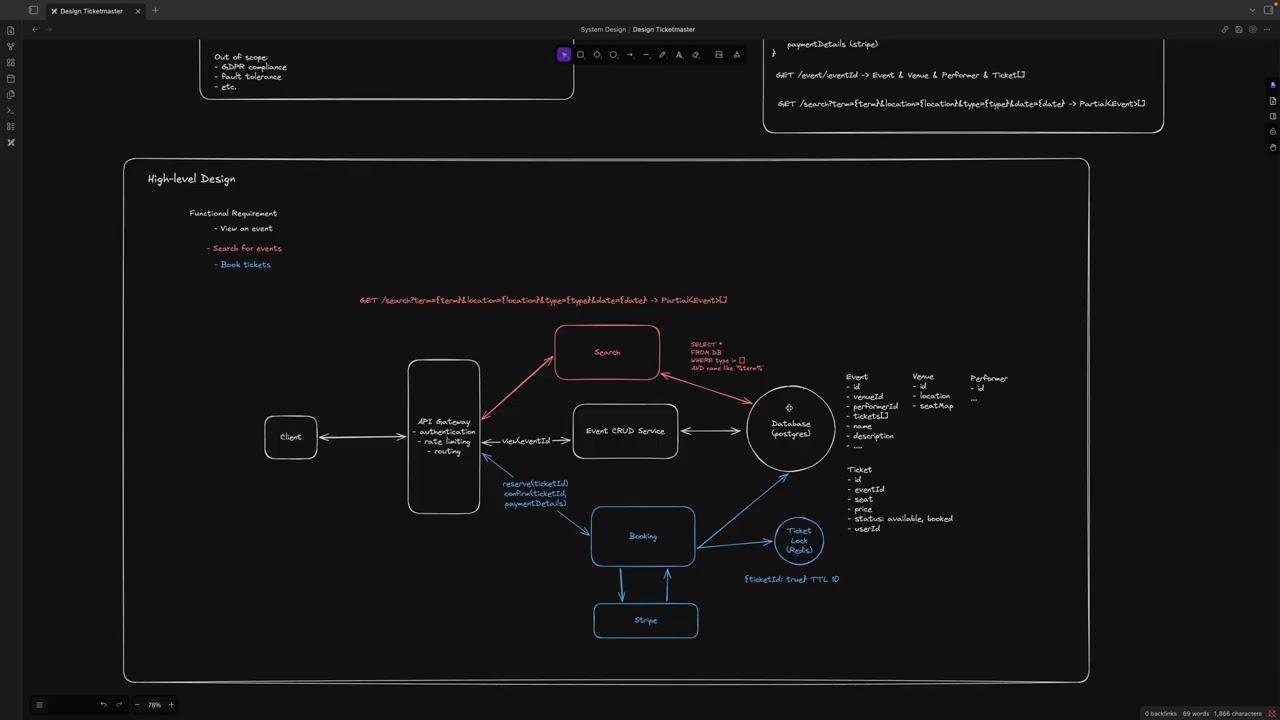Toggle the hand pan tool

coord(1273,147)
